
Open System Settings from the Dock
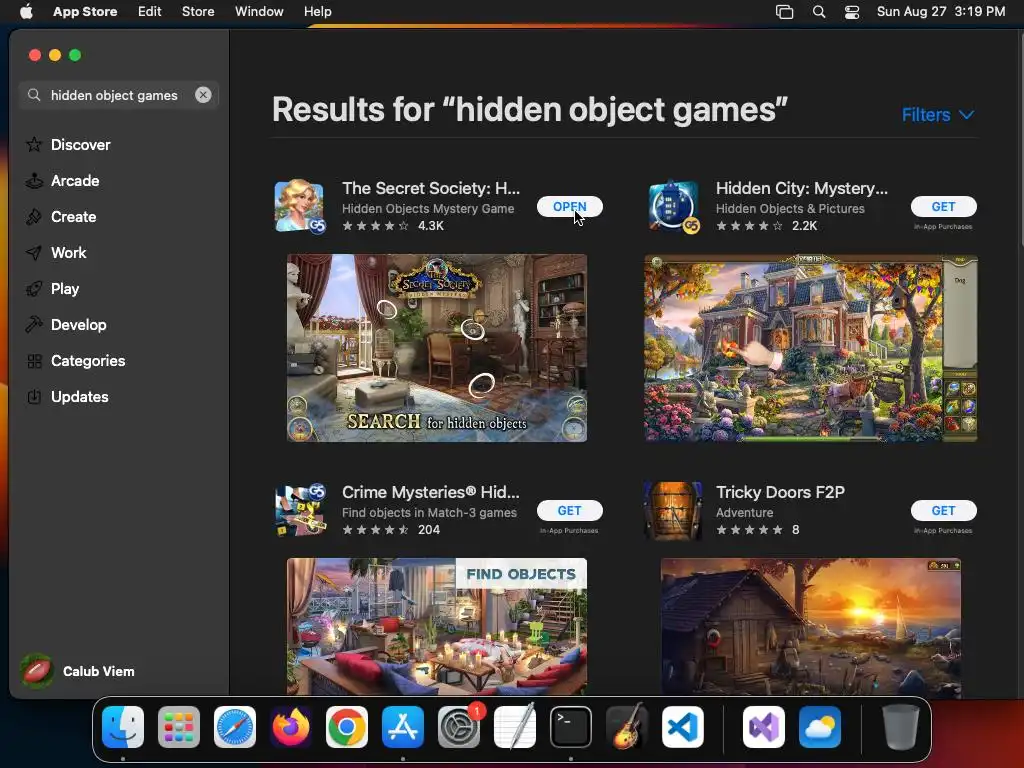[x=459, y=727]
